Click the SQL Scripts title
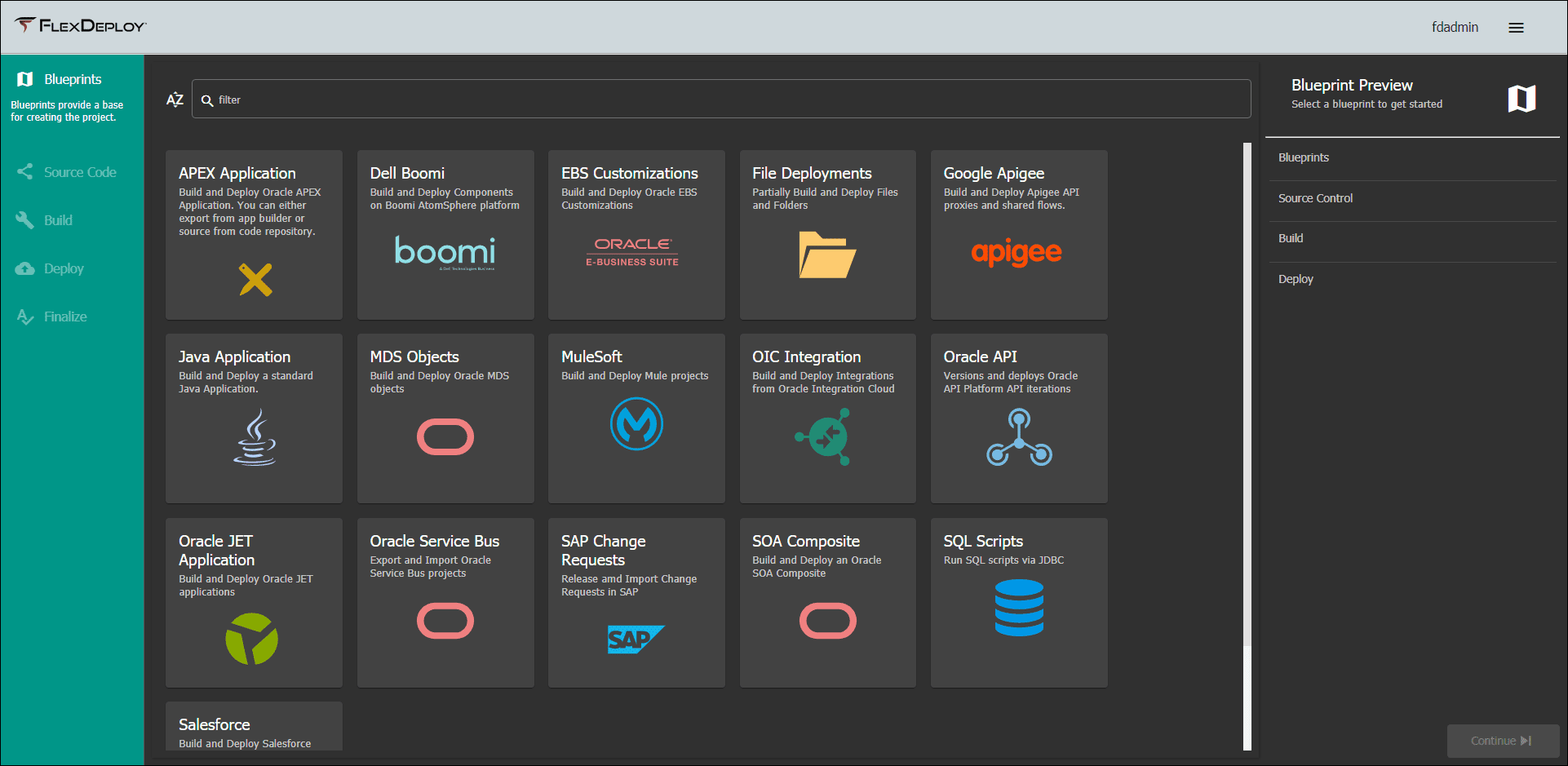 tap(983, 541)
